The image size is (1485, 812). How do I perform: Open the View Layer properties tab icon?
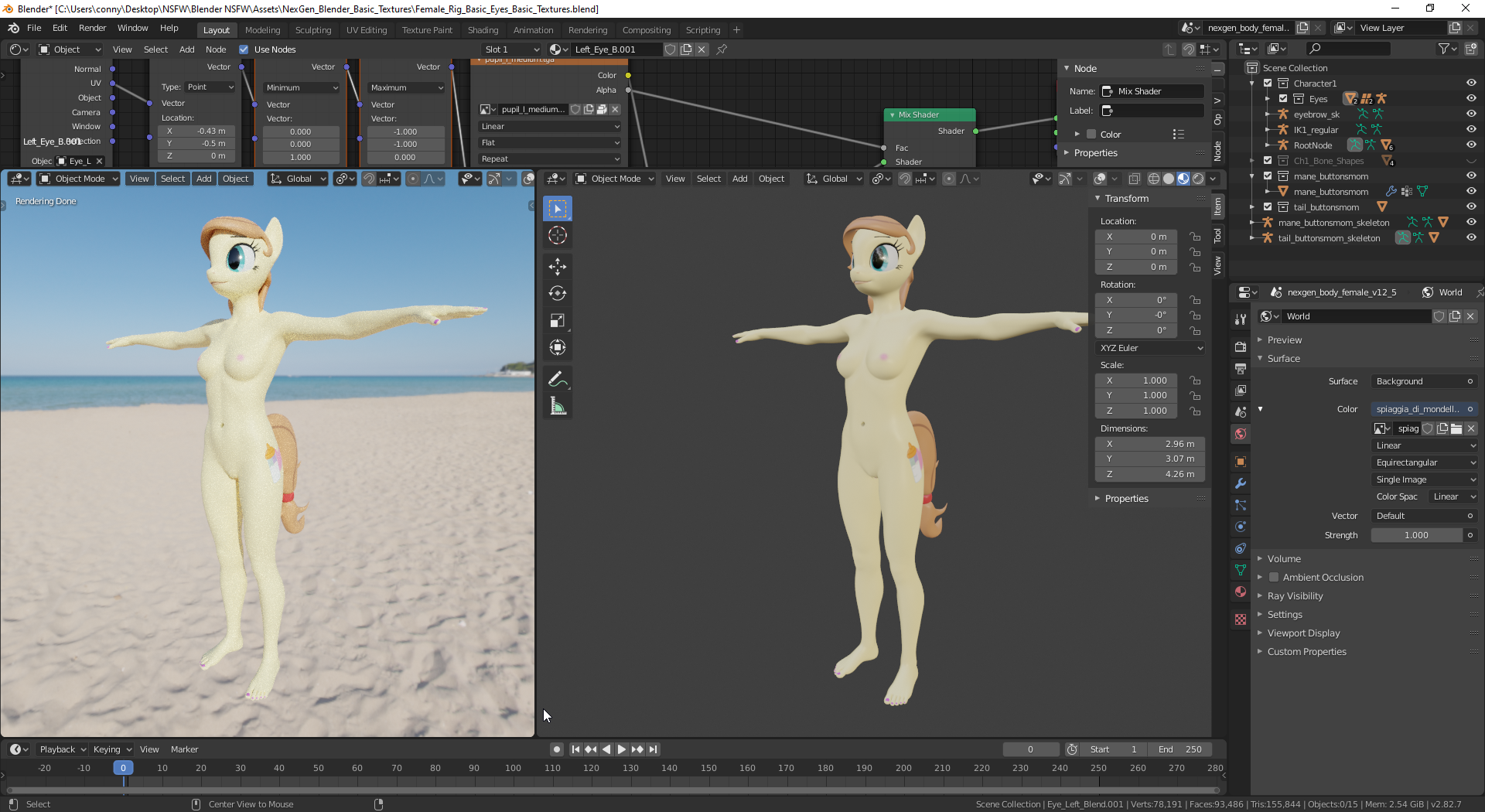[1241, 391]
